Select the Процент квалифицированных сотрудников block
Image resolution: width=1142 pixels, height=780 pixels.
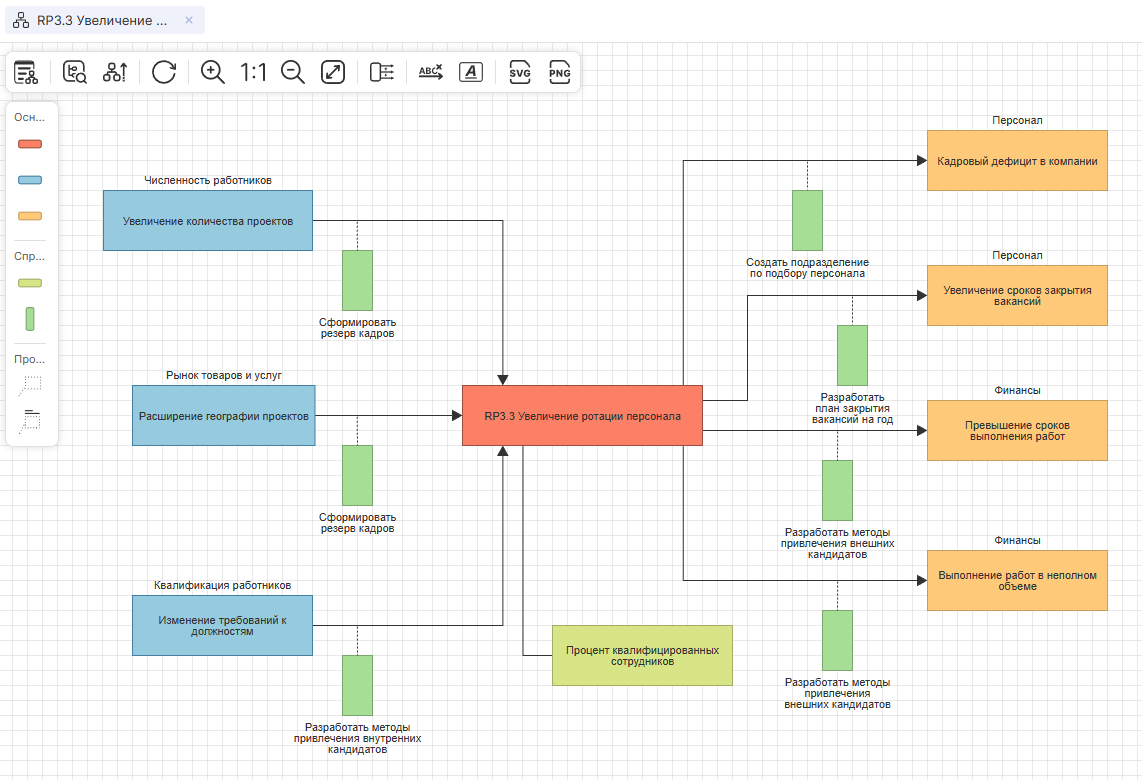click(x=642, y=655)
